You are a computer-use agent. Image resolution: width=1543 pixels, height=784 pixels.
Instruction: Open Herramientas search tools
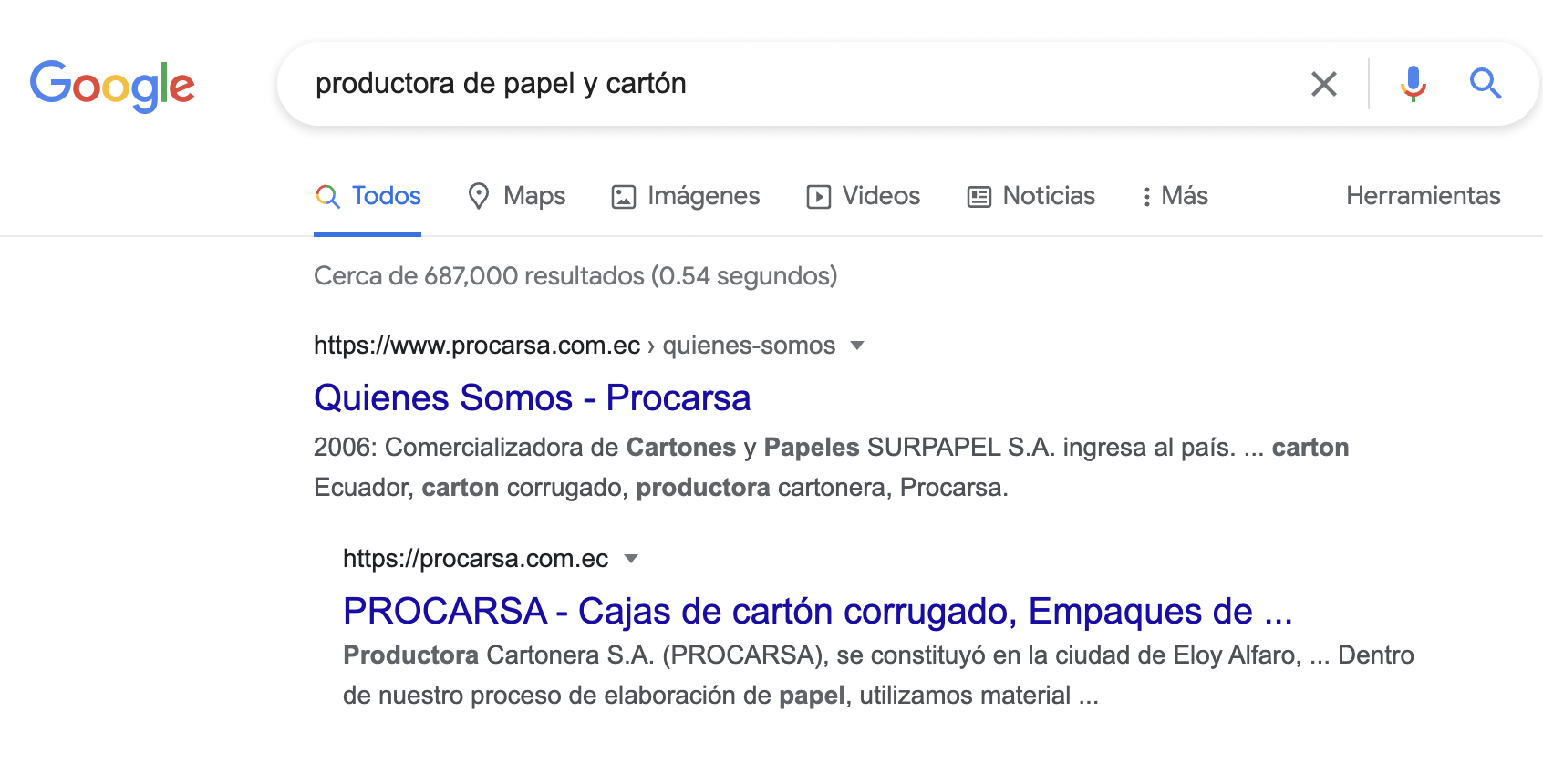[x=1424, y=196]
